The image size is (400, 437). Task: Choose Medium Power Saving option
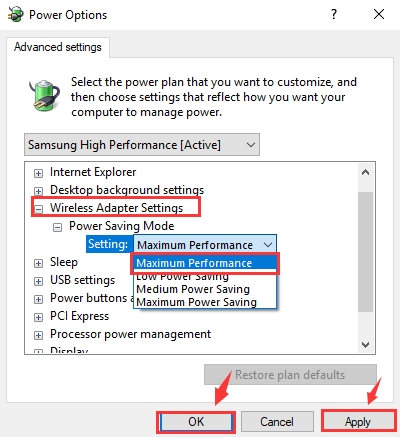[193, 289]
